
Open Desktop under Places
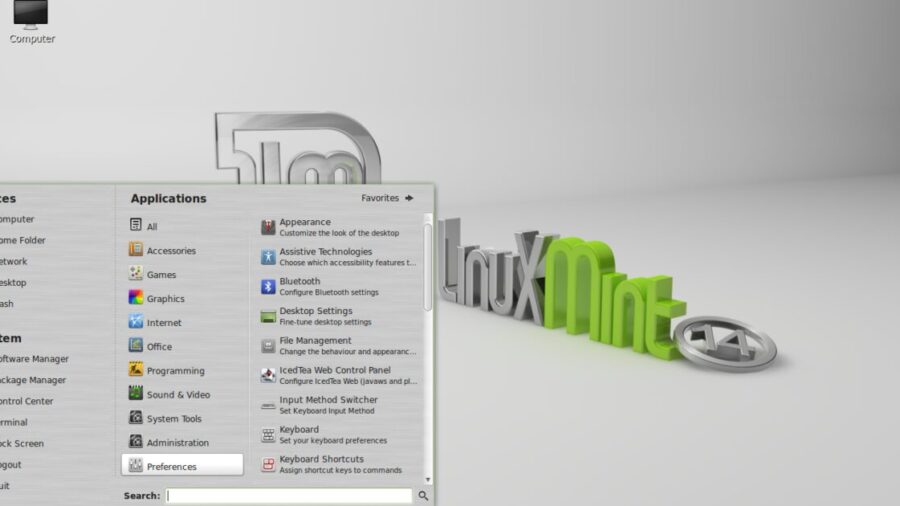coord(13,283)
